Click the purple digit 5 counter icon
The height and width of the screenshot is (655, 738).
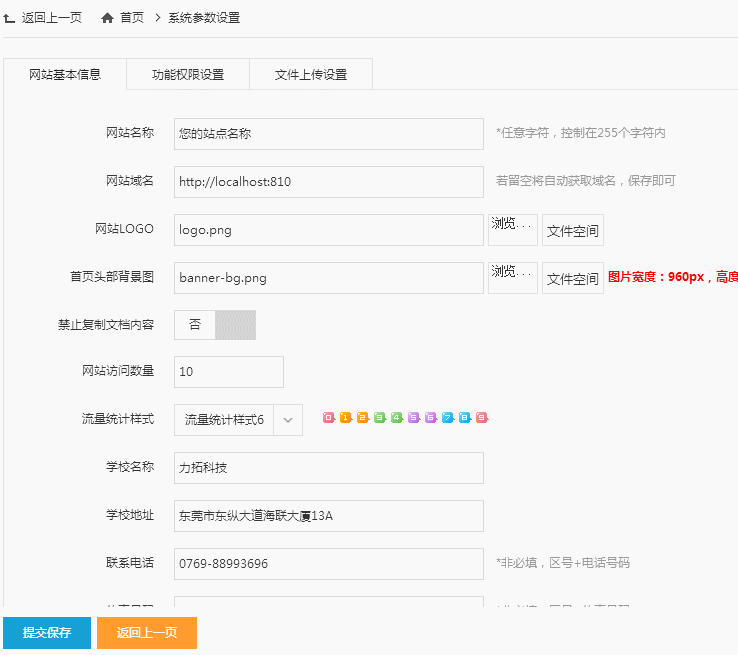(x=413, y=418)
